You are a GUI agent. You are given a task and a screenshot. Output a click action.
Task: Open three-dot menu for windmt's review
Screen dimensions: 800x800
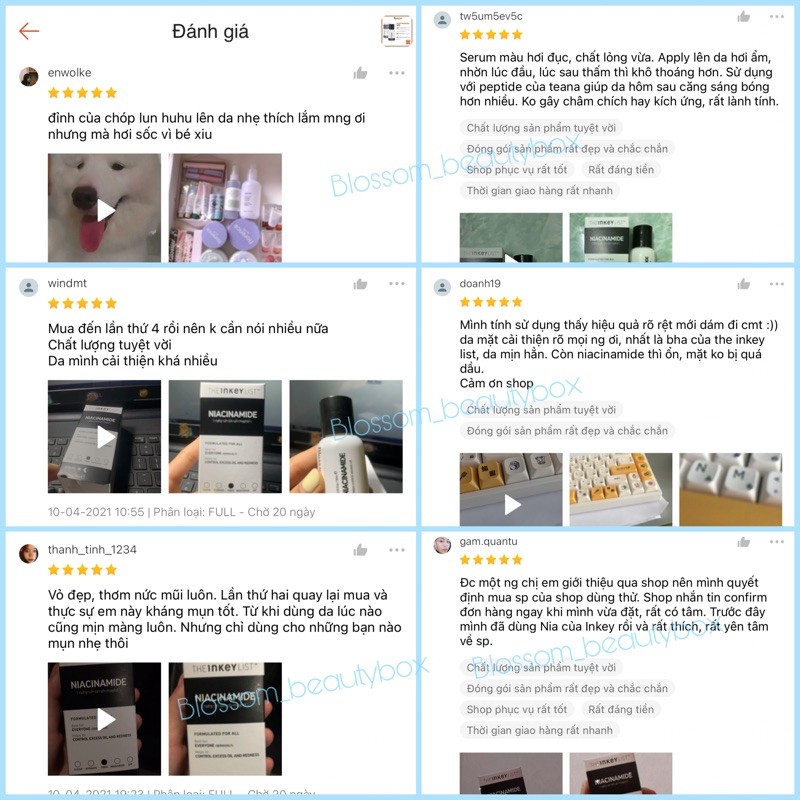(396, 283)
